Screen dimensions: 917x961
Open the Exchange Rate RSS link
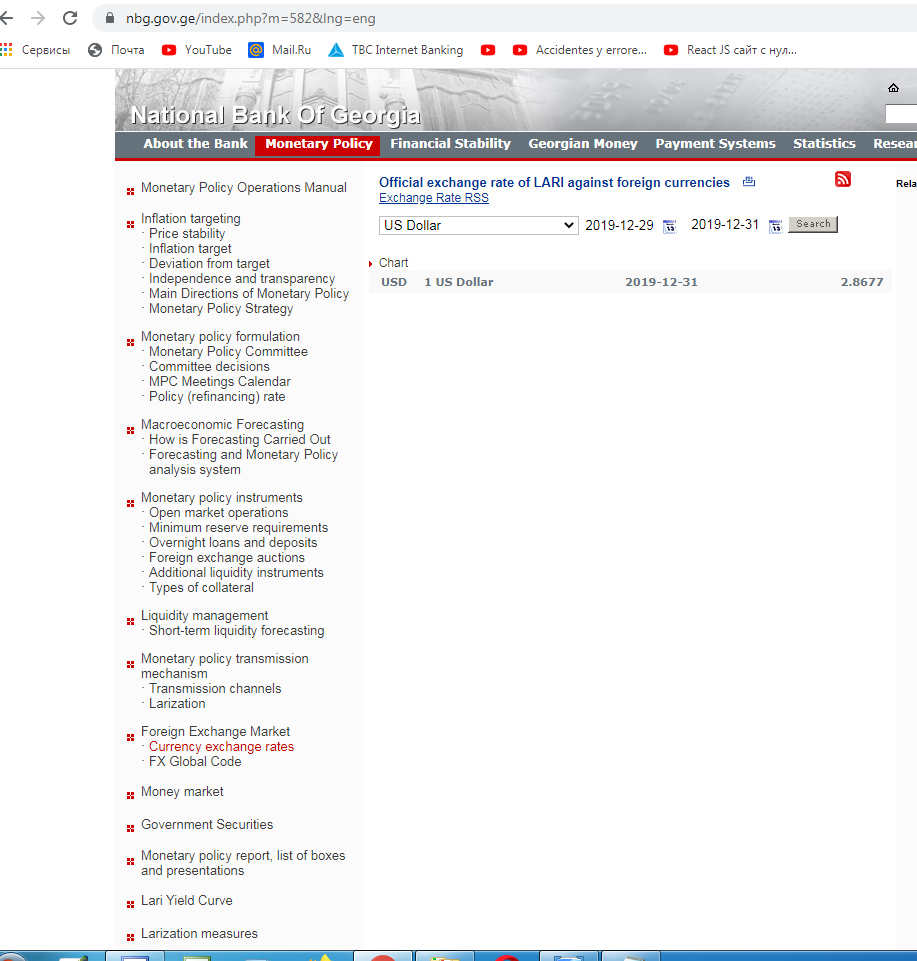tap(433, 198)
